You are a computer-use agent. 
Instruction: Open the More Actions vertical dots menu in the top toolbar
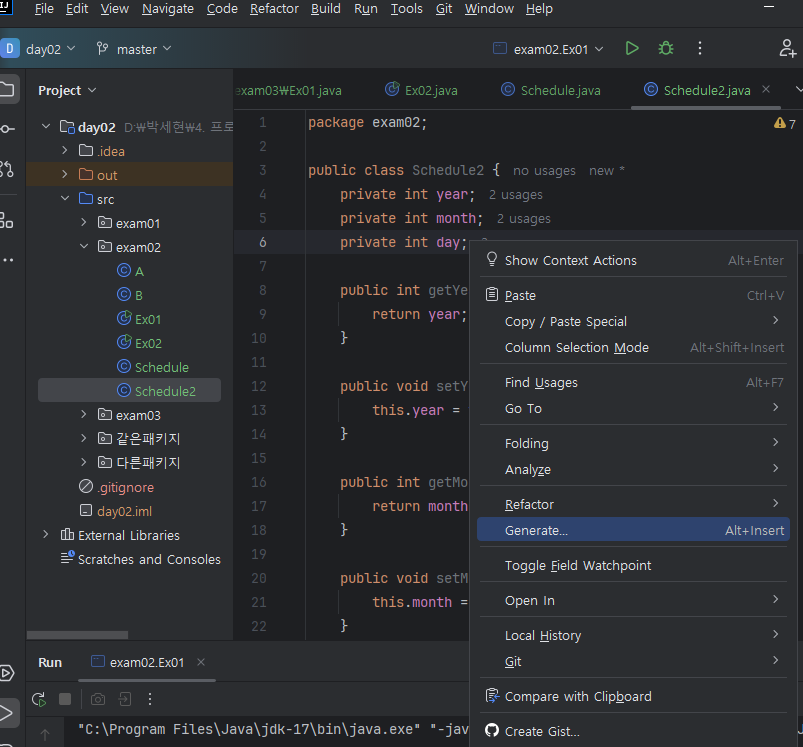click(x=700, y=49)
